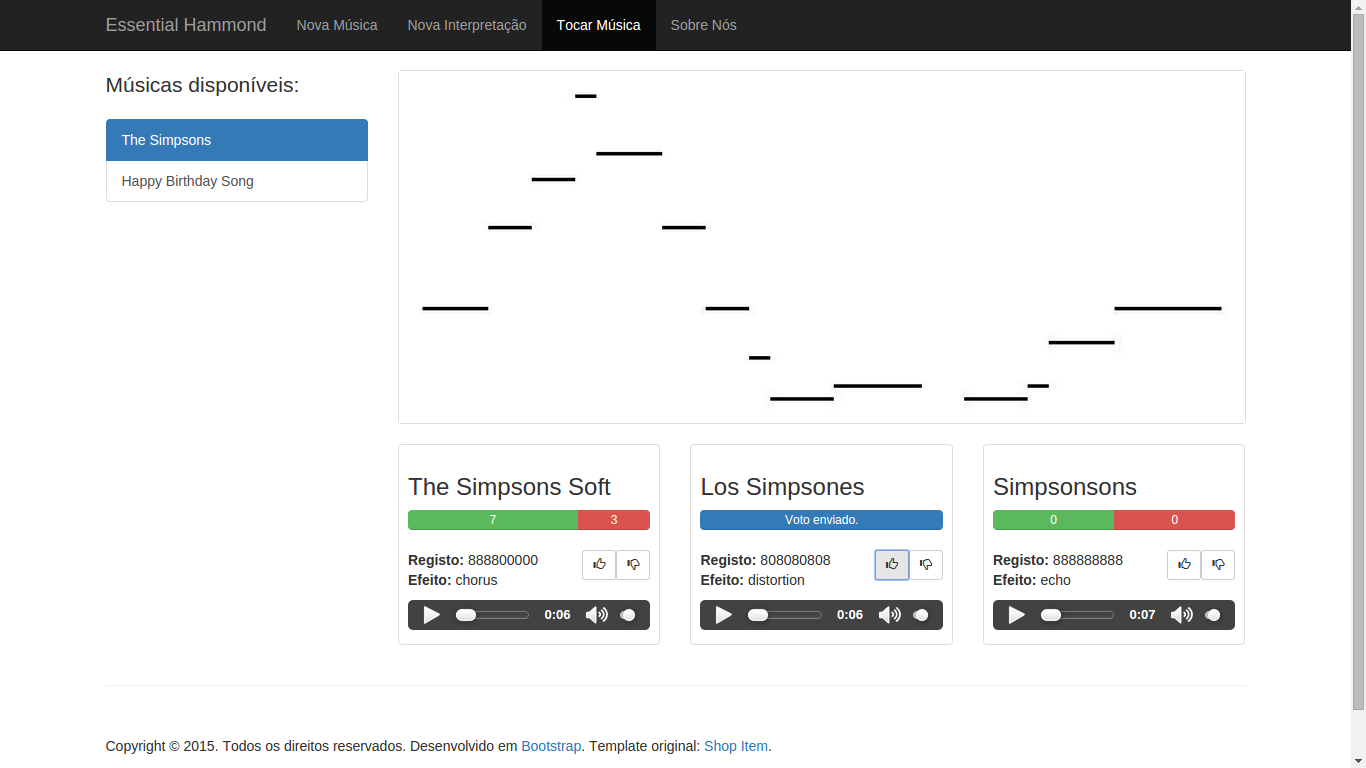
Task: Open Nova Interpretação page
Action: [x=467, y=25]
